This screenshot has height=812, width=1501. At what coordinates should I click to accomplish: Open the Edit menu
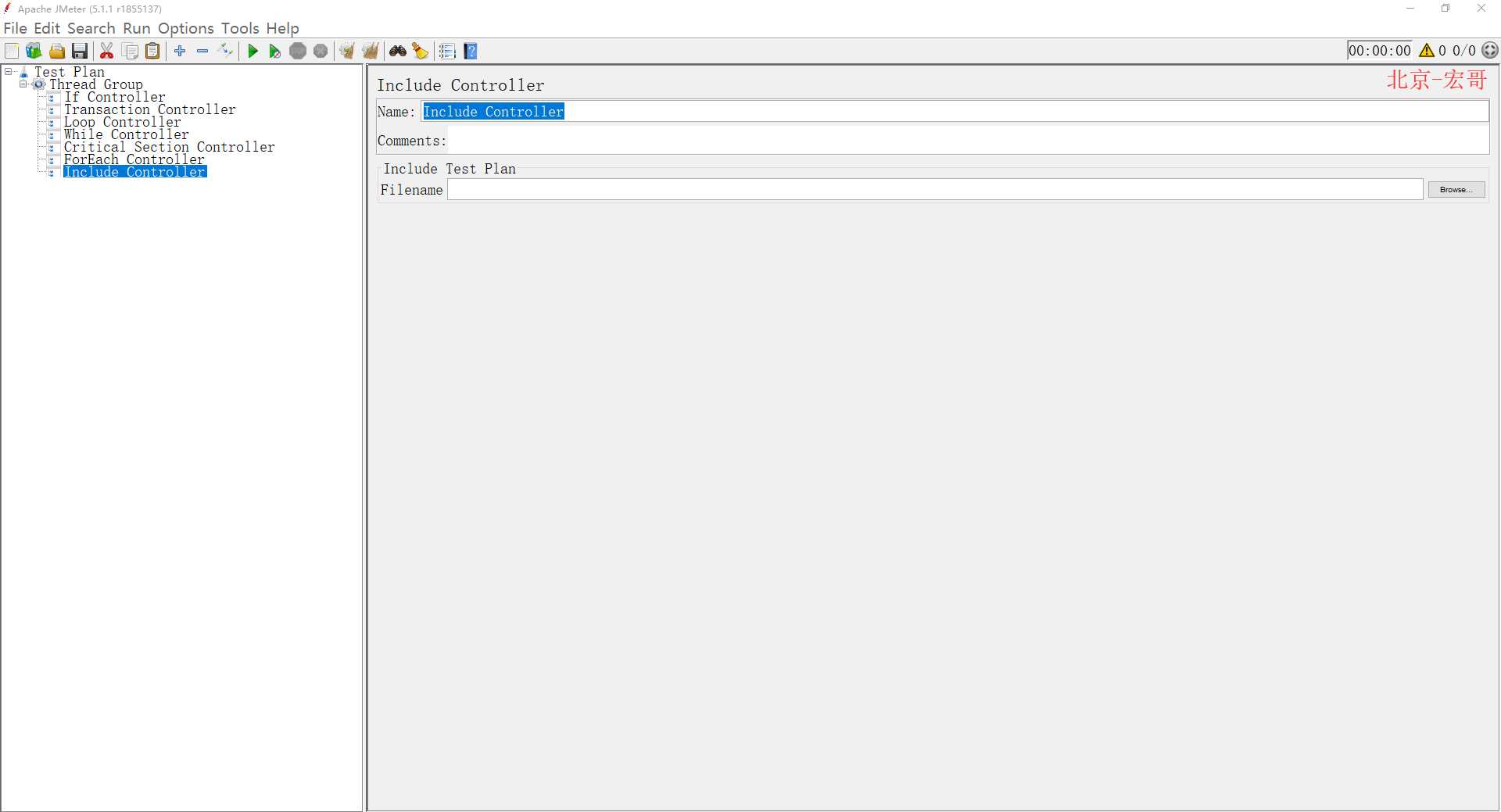(47, 28)
